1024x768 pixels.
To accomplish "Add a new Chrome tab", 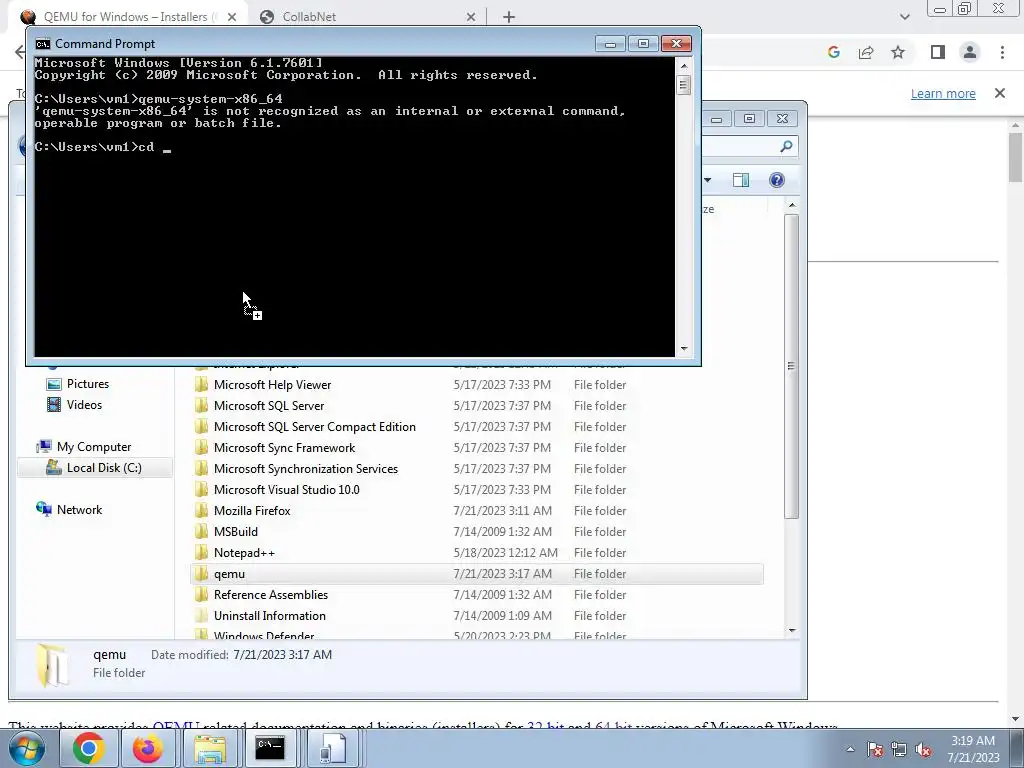I will point(509,17).
